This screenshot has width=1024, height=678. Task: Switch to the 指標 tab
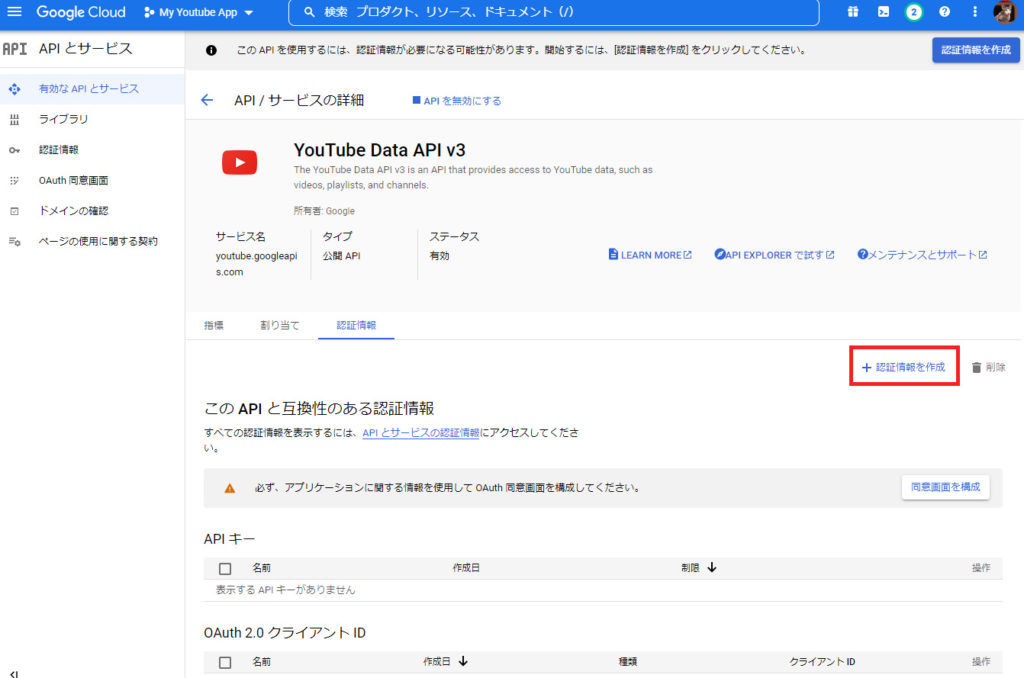214,325
